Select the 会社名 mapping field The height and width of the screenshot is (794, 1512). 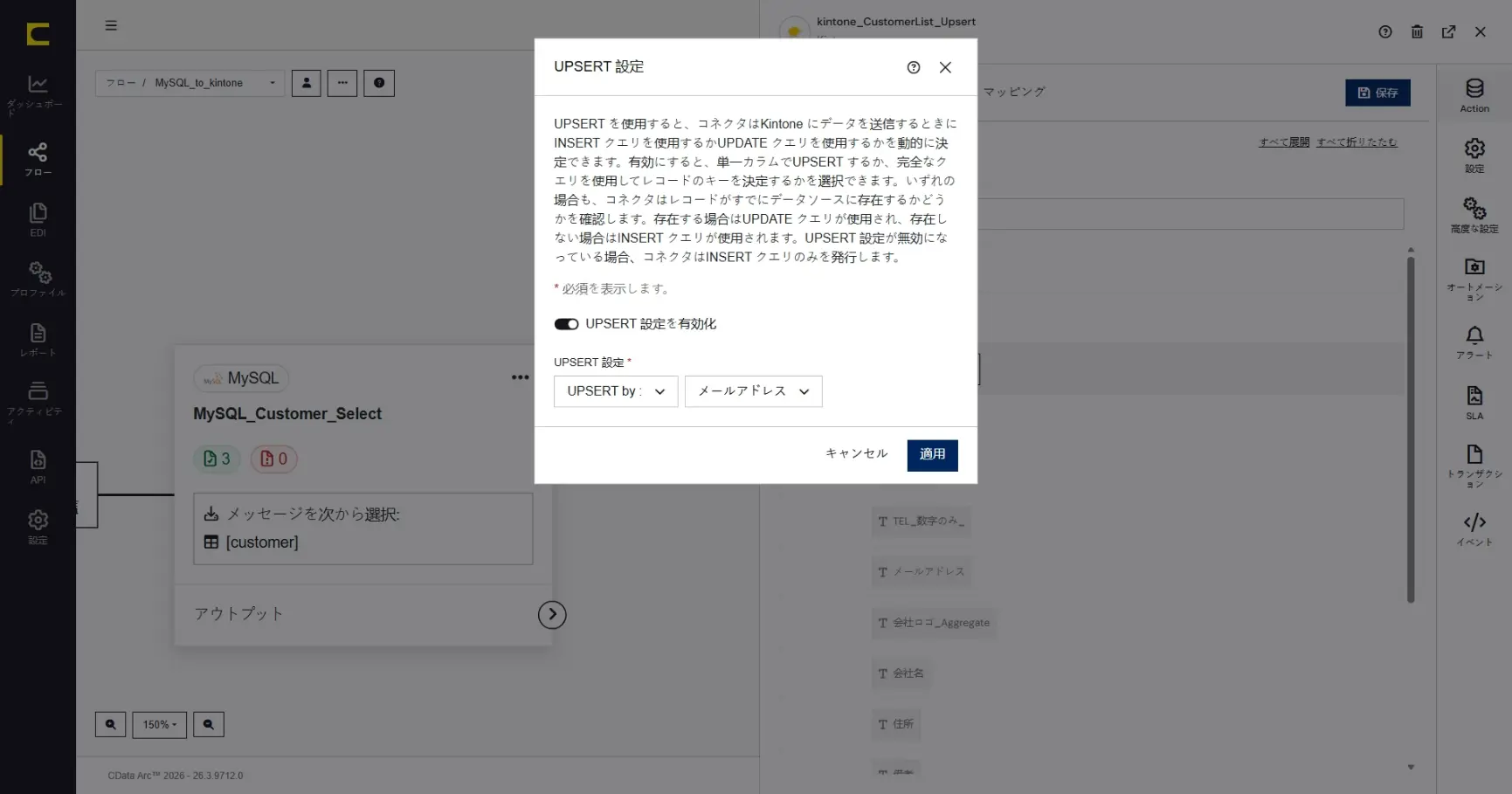(901, 673)
